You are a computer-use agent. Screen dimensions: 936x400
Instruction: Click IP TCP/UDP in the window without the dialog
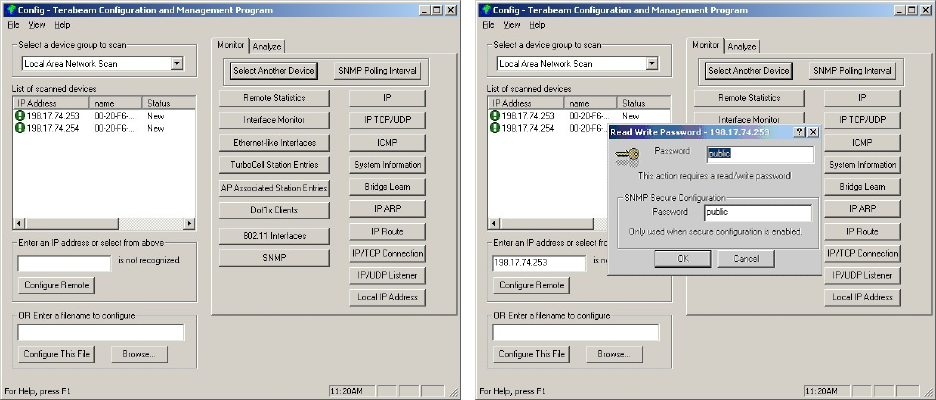click(387, 120)
